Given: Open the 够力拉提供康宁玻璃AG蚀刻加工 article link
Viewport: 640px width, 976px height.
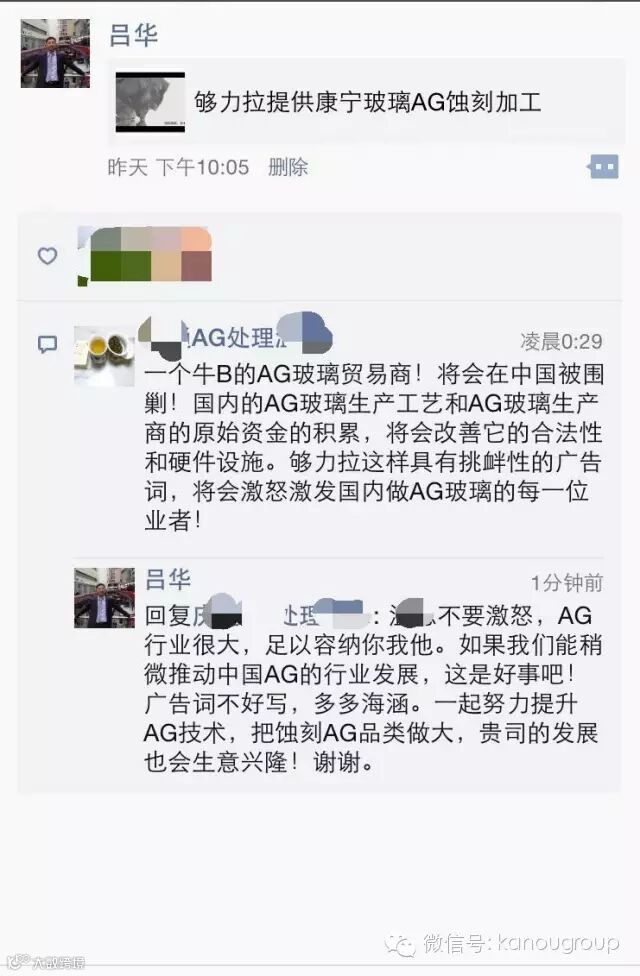Looking at the screenshot, I should coord(367,101).
